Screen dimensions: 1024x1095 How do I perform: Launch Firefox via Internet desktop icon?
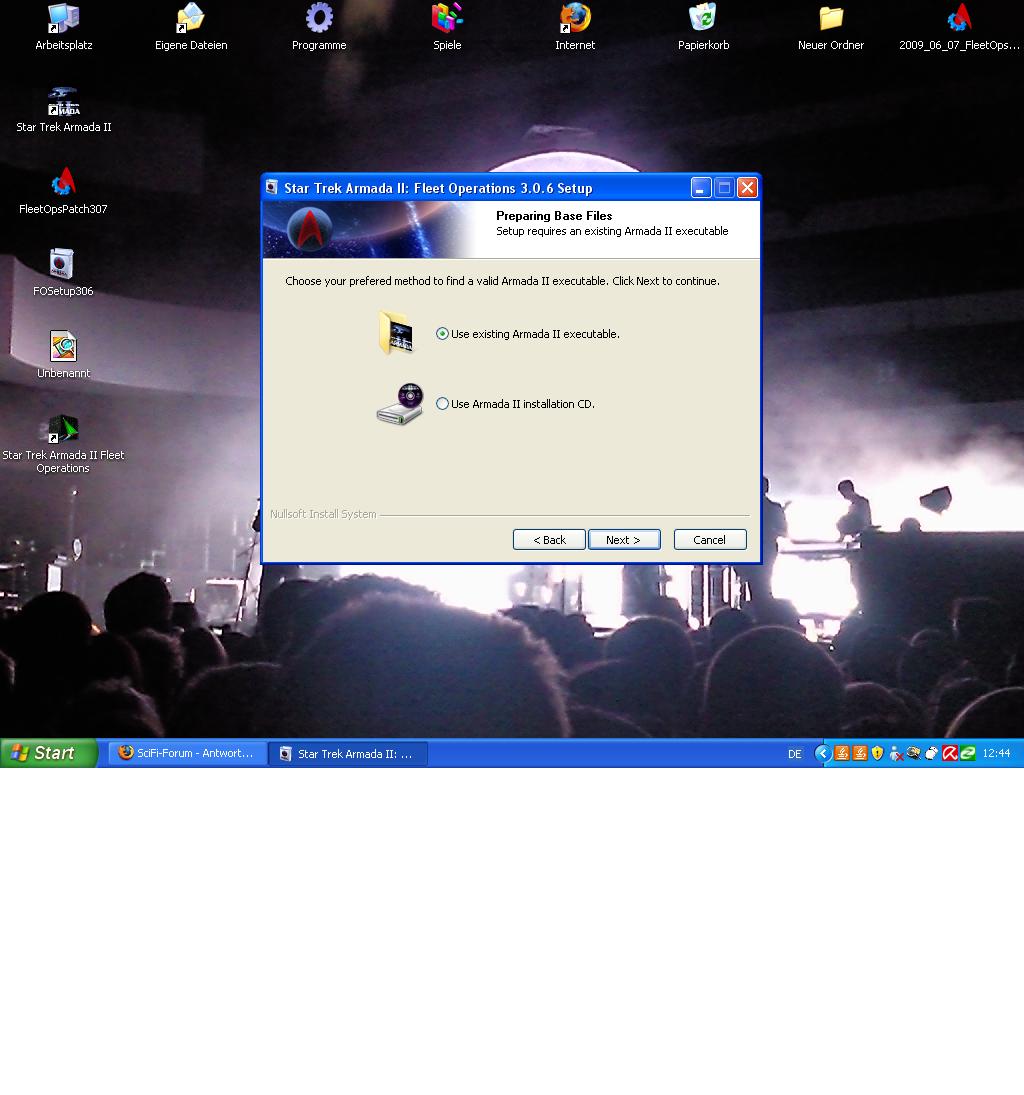575,20
